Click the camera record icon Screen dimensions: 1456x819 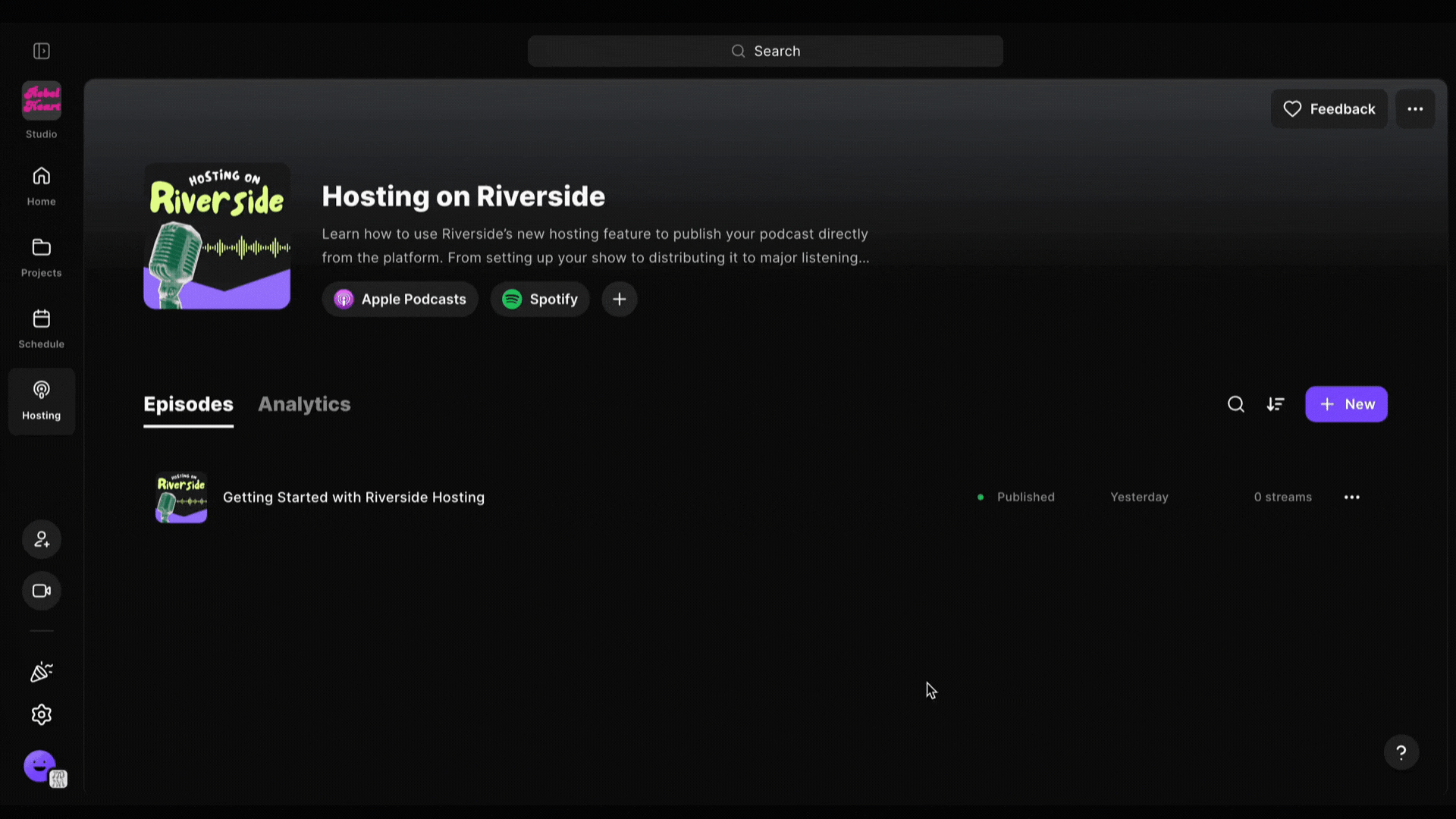coord(42,591)
